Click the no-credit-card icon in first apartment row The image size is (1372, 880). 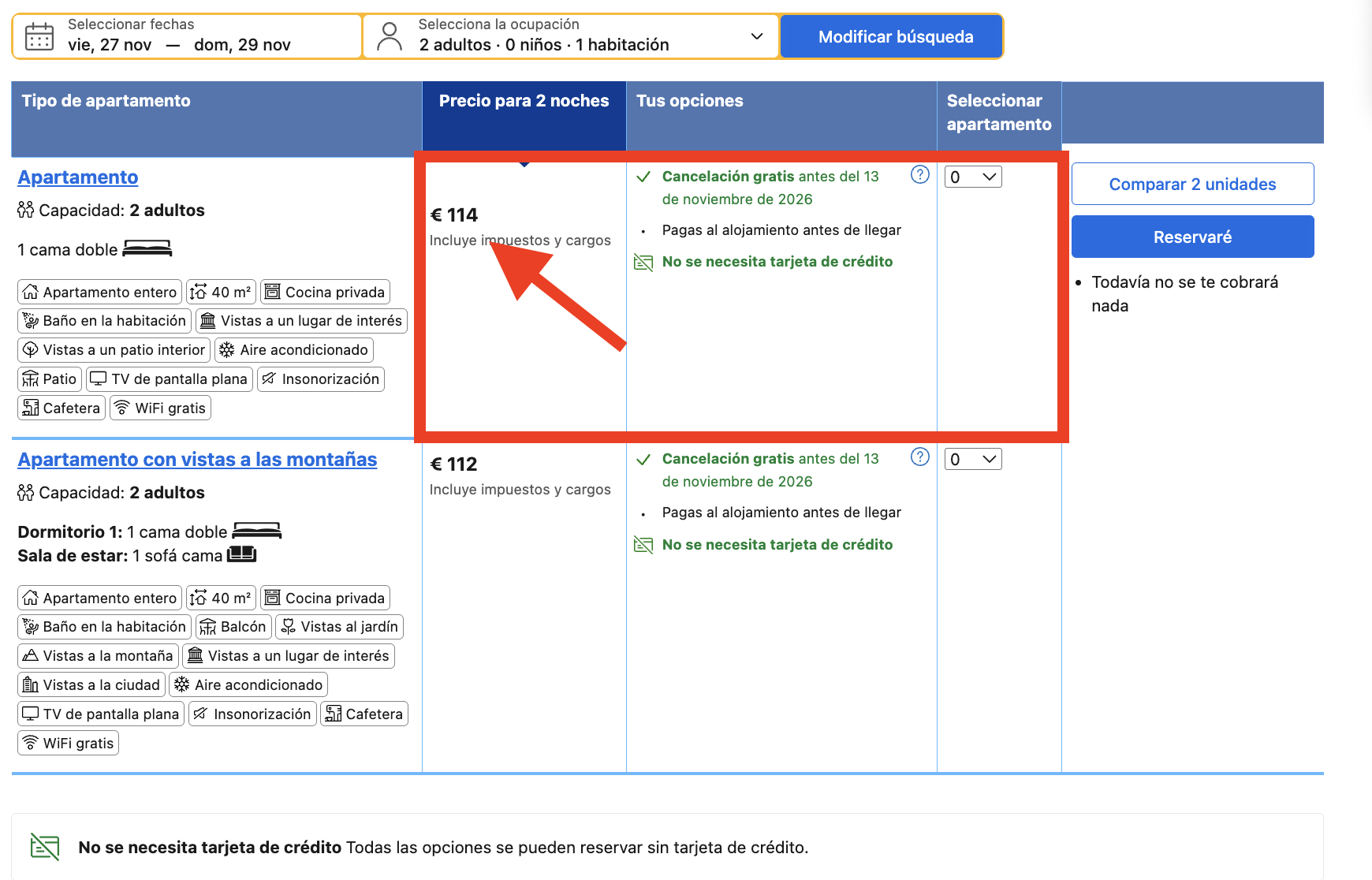click(x=643, y=262)
